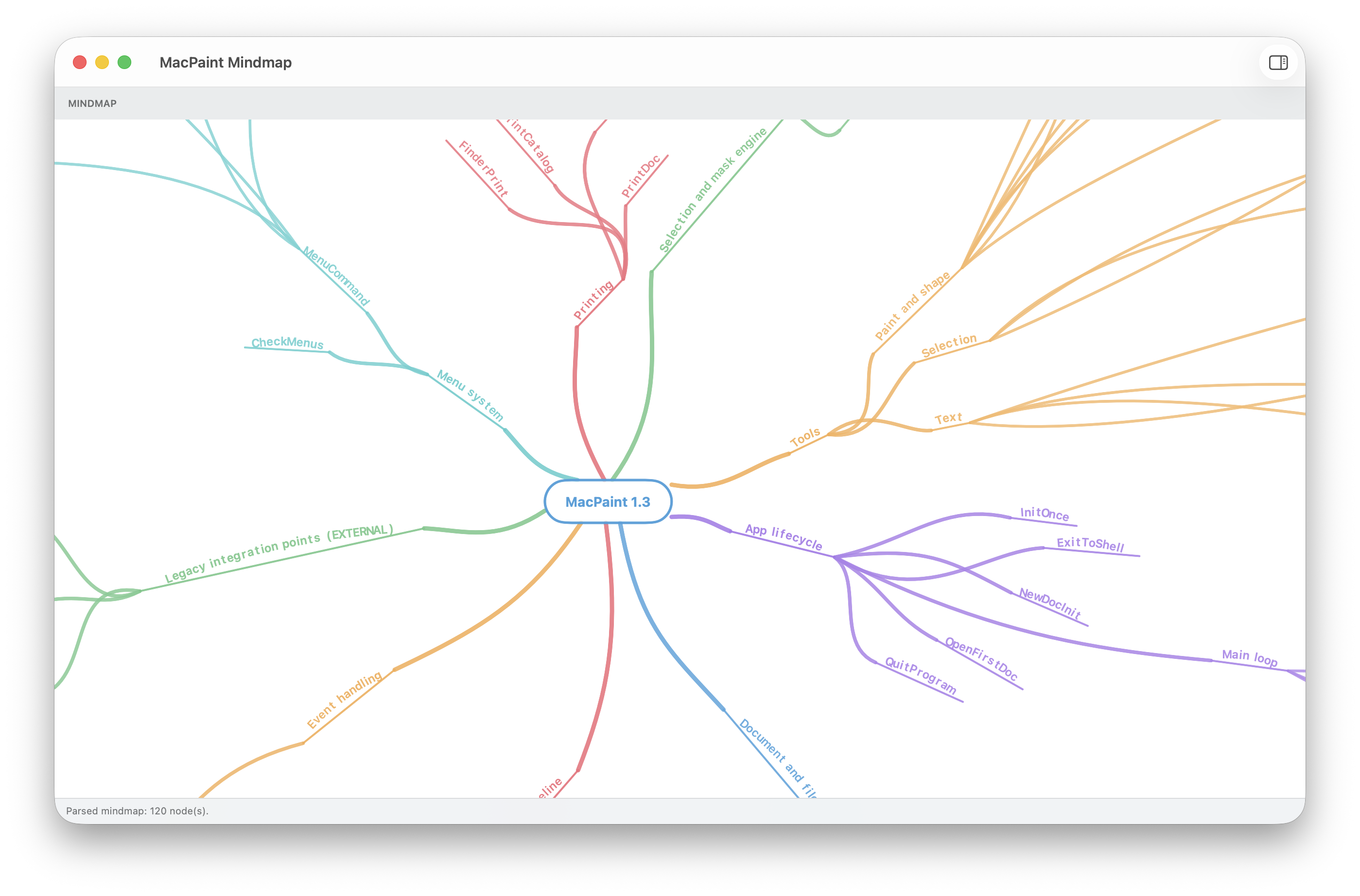Select the Printing branch node
The height and width of the screenshot is (896, 1360).
[593, 299]
